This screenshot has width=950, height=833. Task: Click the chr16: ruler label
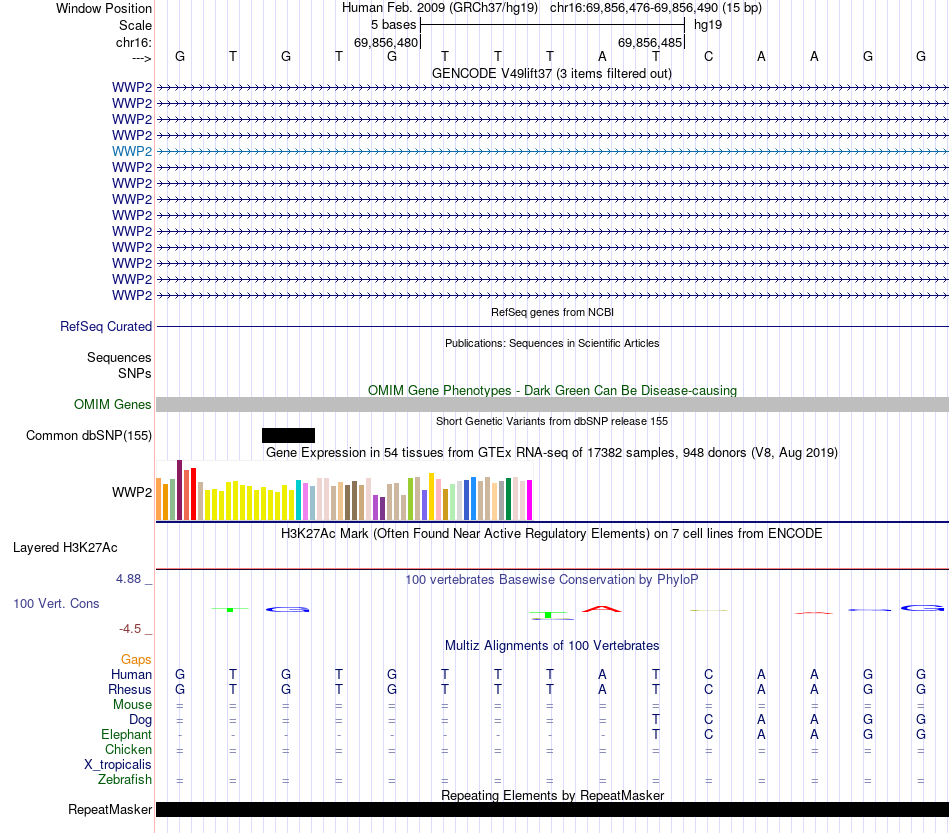(133, 42)
